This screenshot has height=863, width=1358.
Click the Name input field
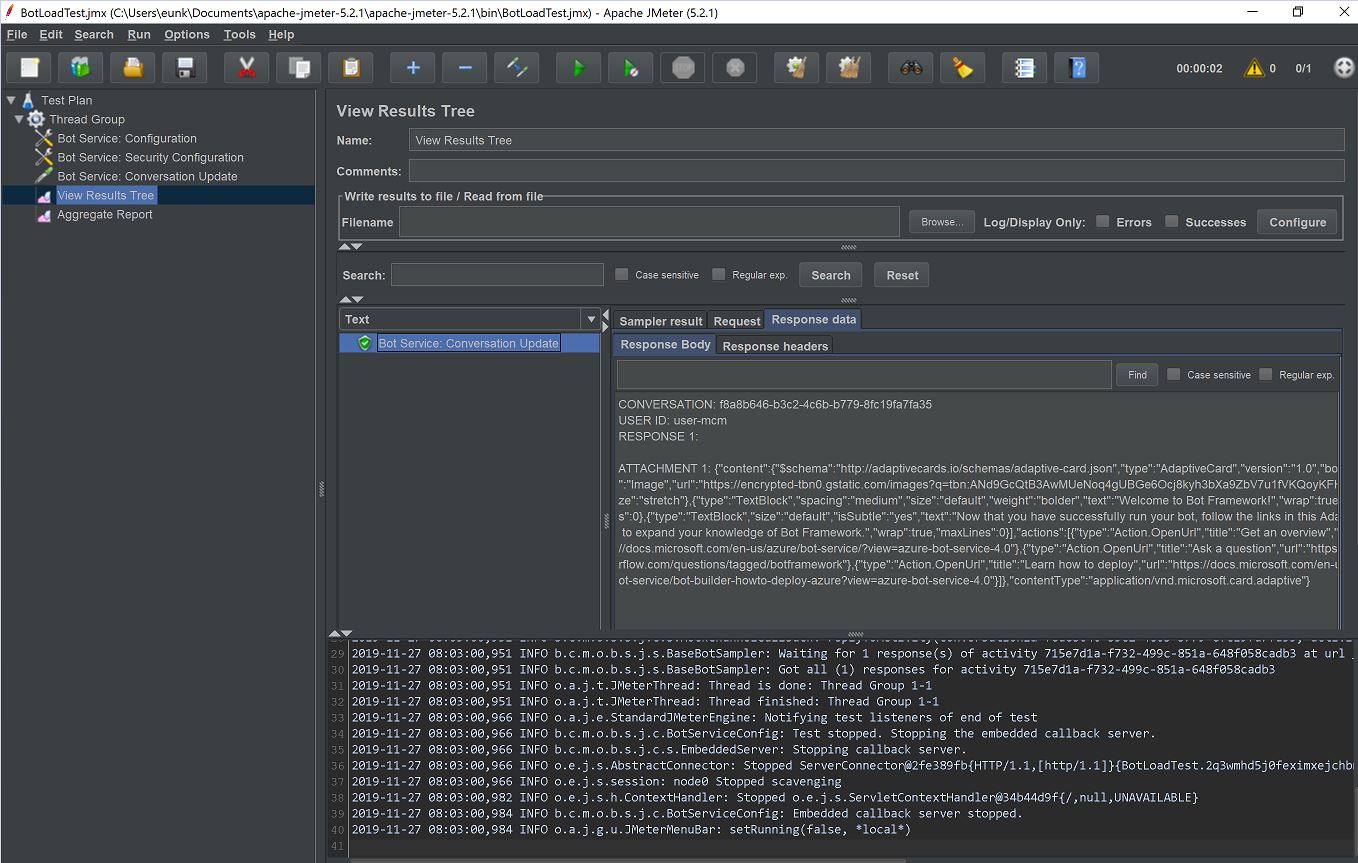[876, 140]
